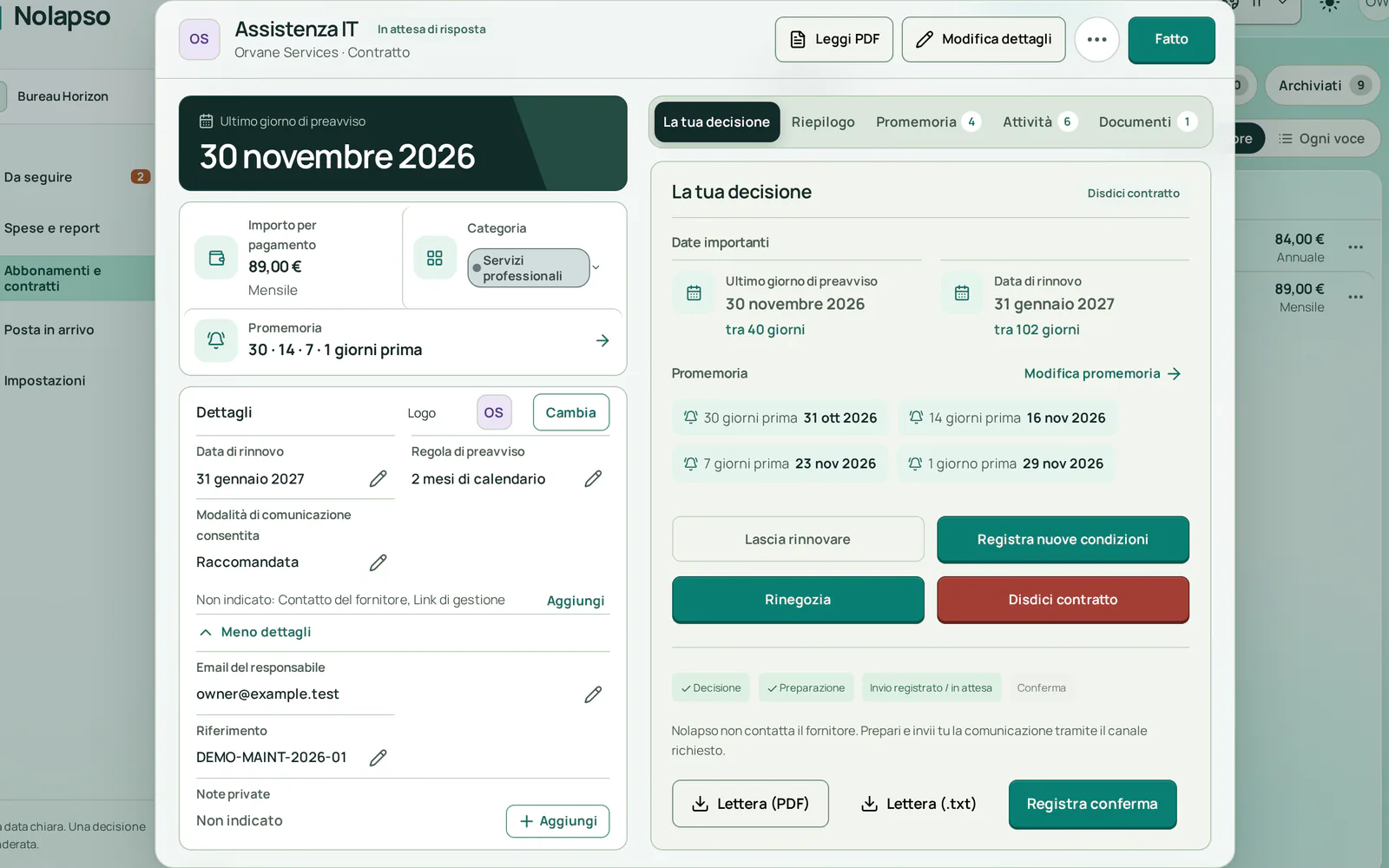Click Registra nuove condizioni
The height and width of the screenshot is (868, 1389).
(1063, 540)
